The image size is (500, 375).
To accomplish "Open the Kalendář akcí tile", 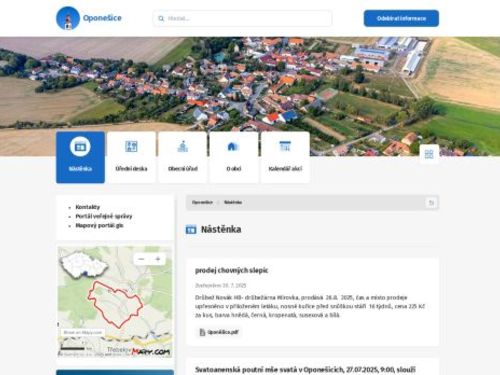I will coord(285,157).
